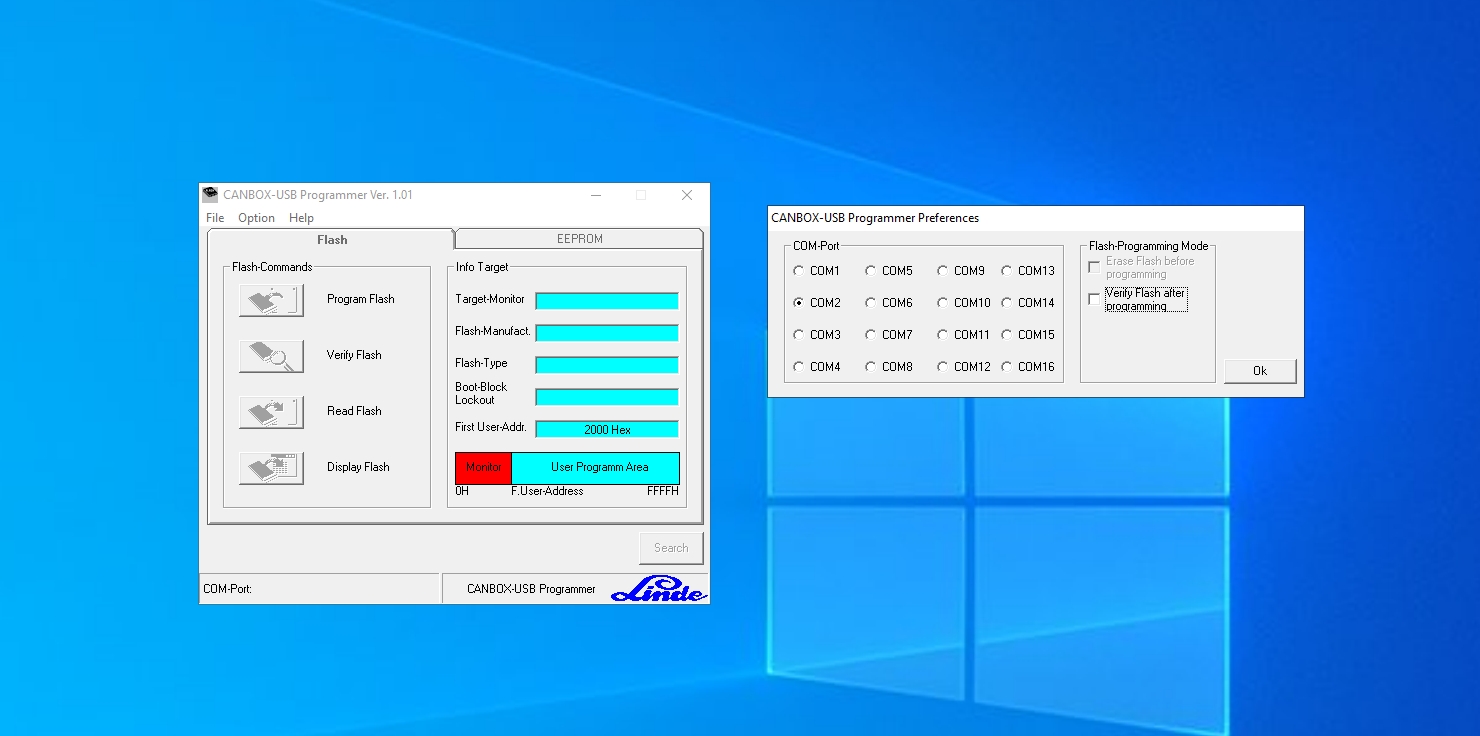Click the Read Flash icon
Screen dimensions: 1480x736
click(x=270, y=411)
